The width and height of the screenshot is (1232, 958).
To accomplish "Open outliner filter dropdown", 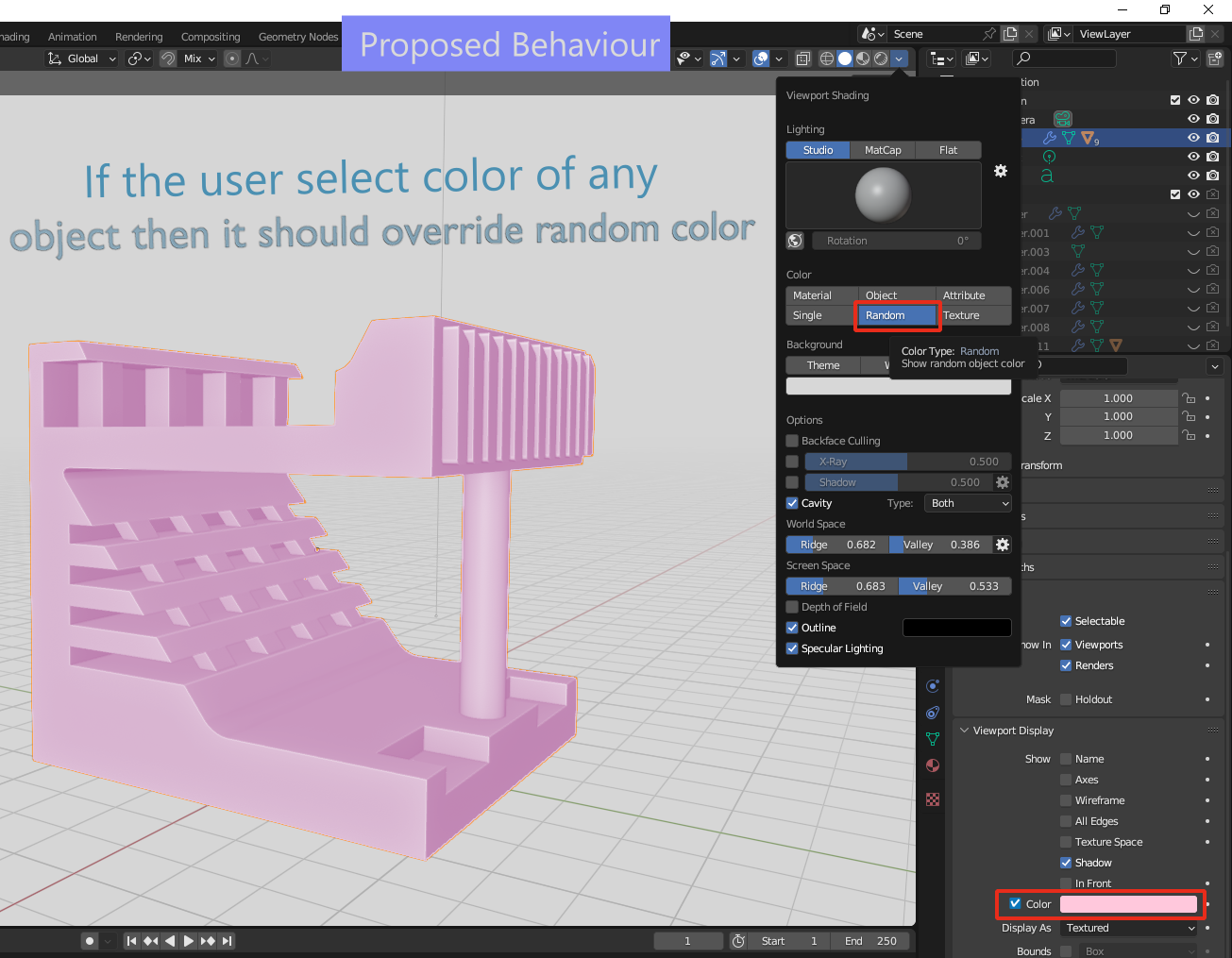I will 1184,59.
